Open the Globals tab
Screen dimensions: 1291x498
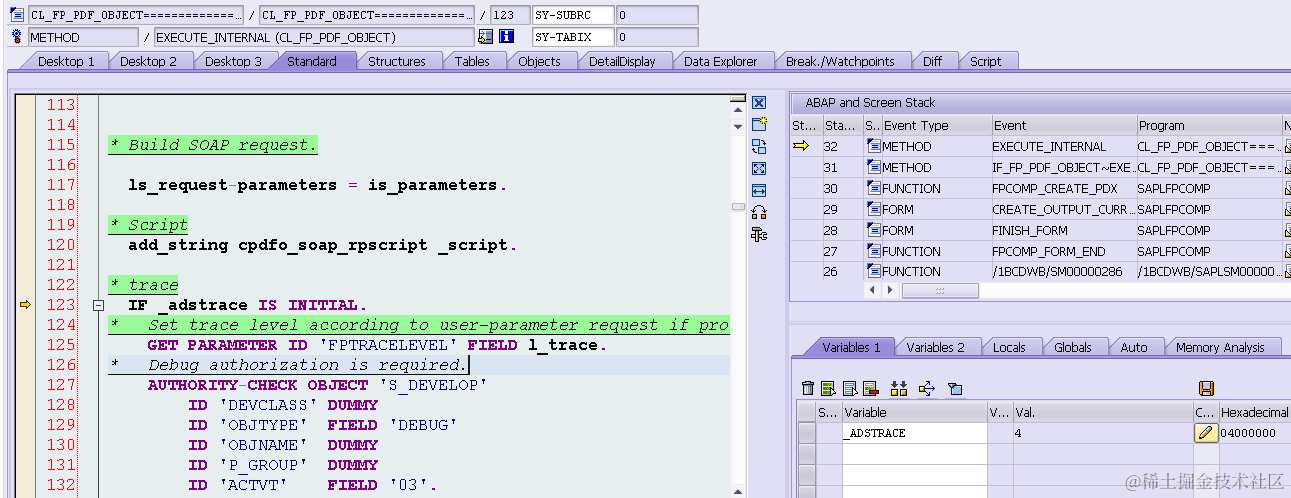coord(1072,347)
